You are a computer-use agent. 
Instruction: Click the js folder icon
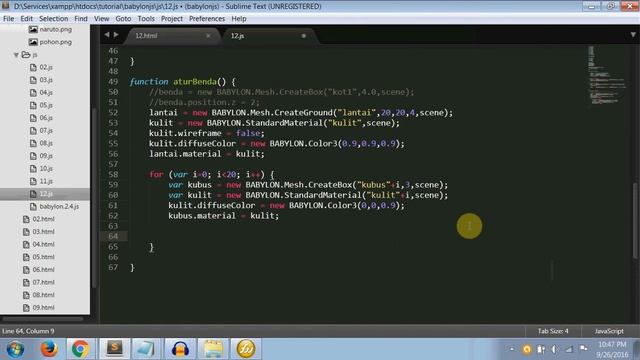click(x=26, y=55)
